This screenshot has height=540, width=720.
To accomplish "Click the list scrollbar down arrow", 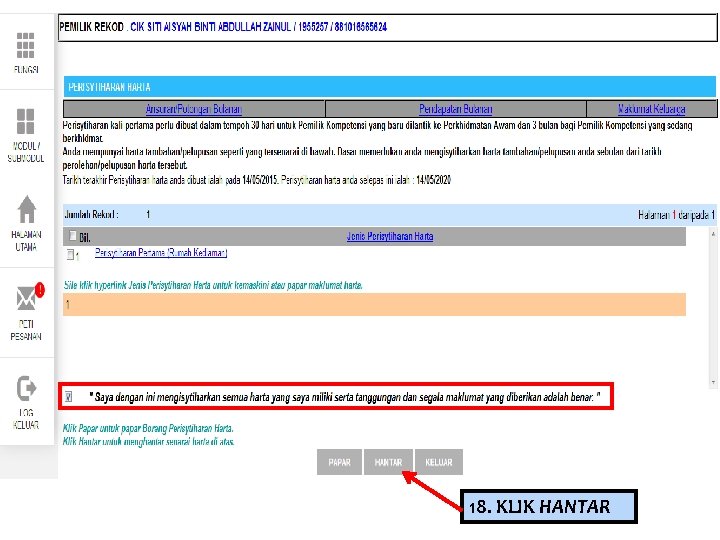I will (713, 382).
